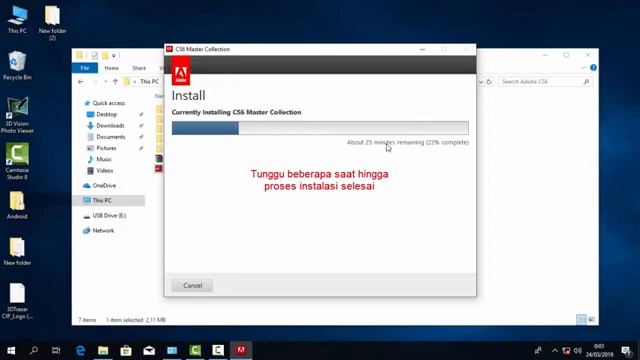This screenshot has width=640, height=360.
Task: Open Task View on the taskbar
Action: coord(56,350)
